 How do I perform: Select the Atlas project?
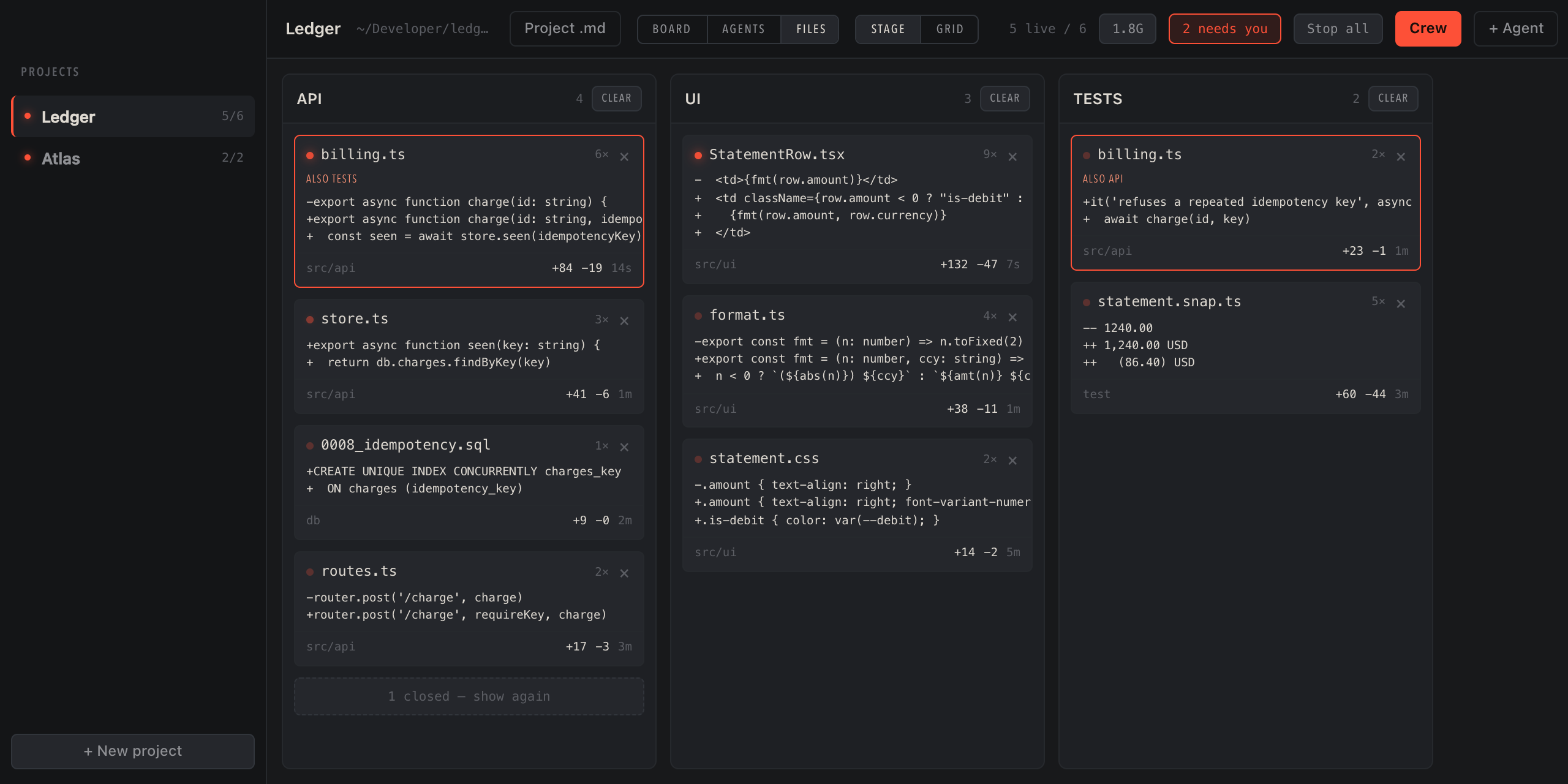pyautogui.click(x=133, y=158)
